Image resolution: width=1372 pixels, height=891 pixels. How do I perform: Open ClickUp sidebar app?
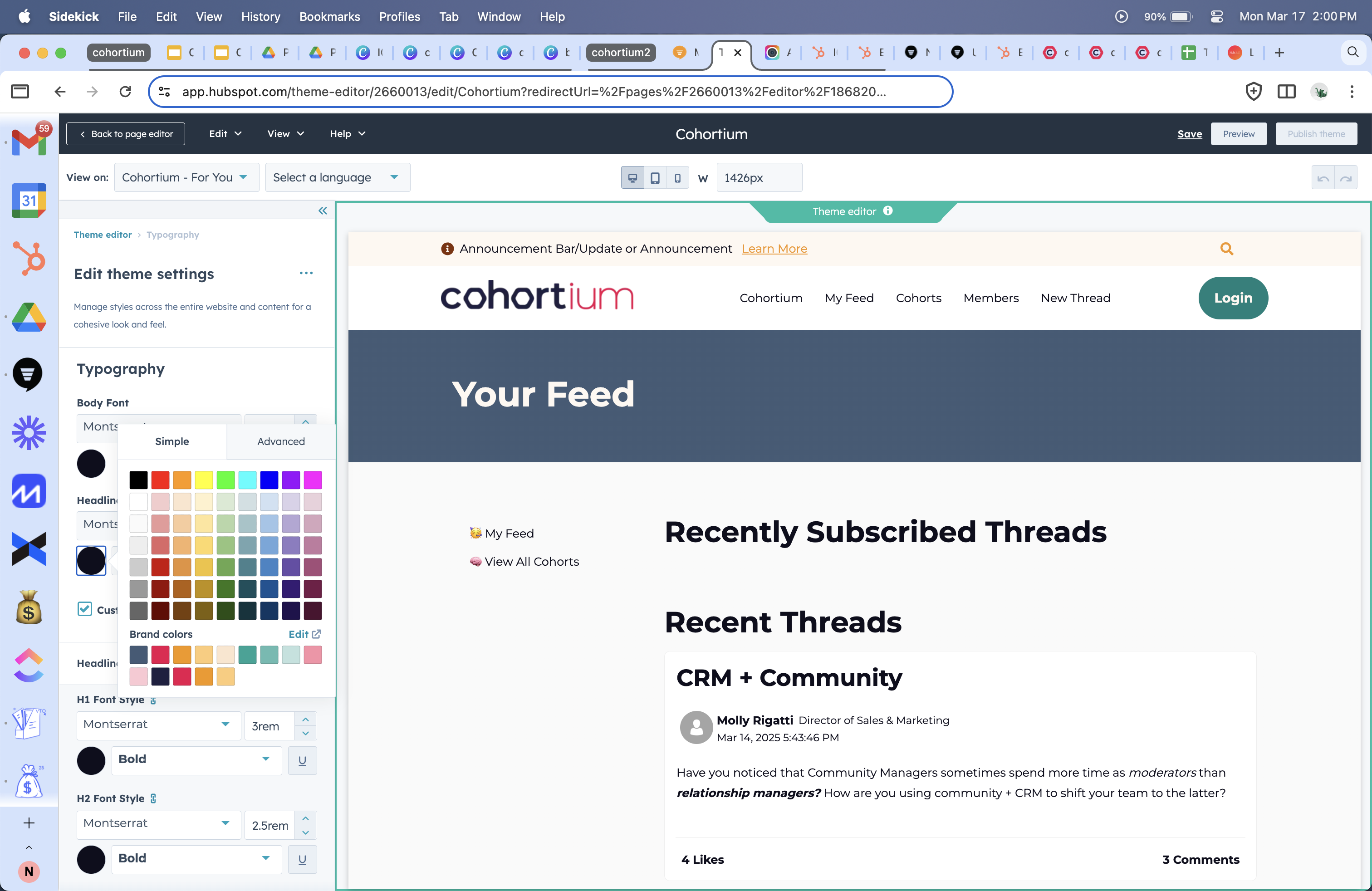(29, 666)
